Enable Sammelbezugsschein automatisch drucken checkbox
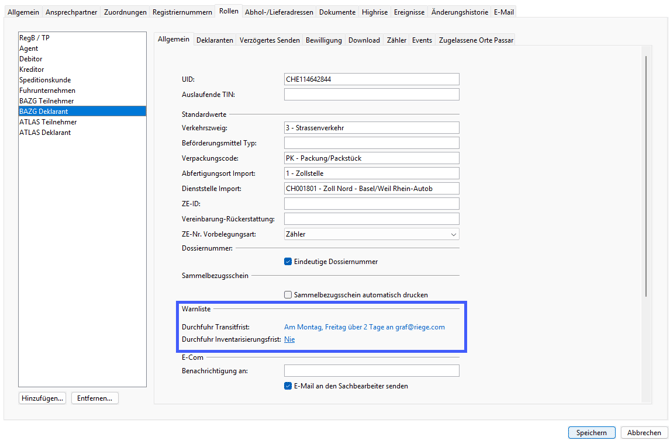This screenshot has width=670, height=441. [288, 295]
